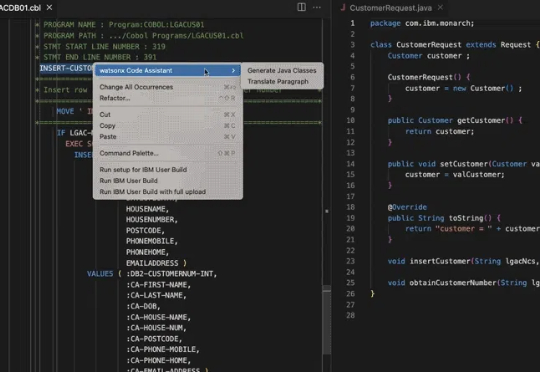Click 'HOUSENAME,' in COBOL code
This screenshot has width=540, height=372.
(147, 209)
